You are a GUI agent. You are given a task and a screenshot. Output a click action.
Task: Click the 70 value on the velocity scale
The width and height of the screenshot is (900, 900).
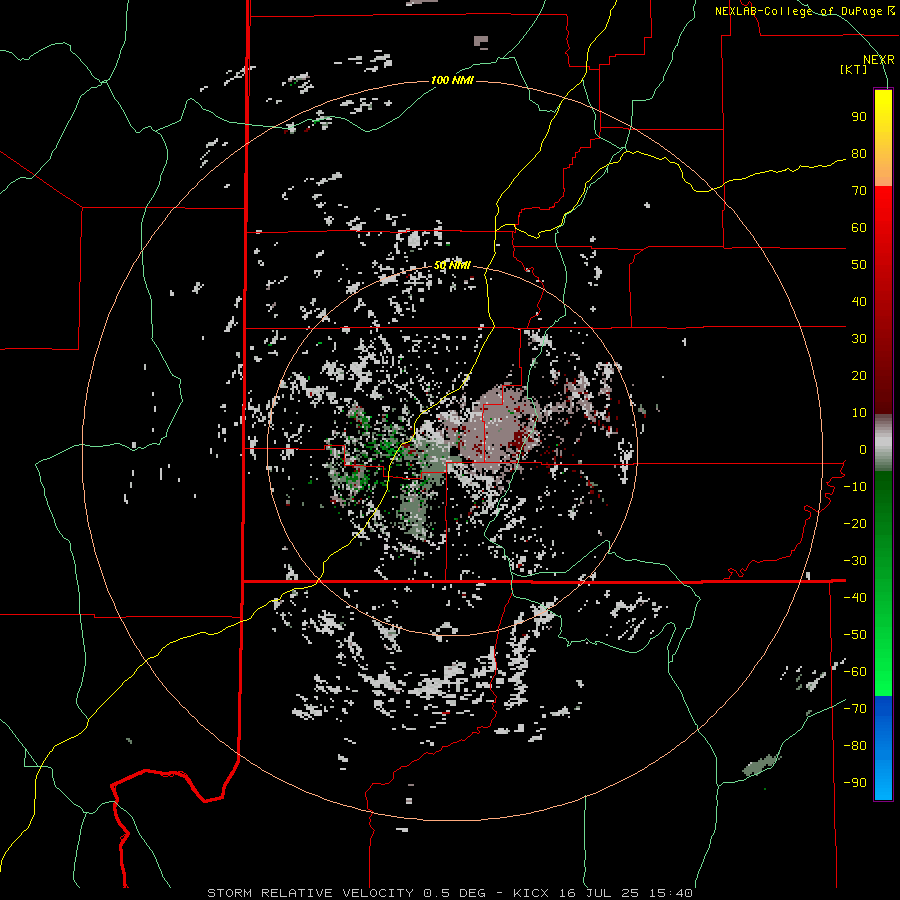point(859,191)
